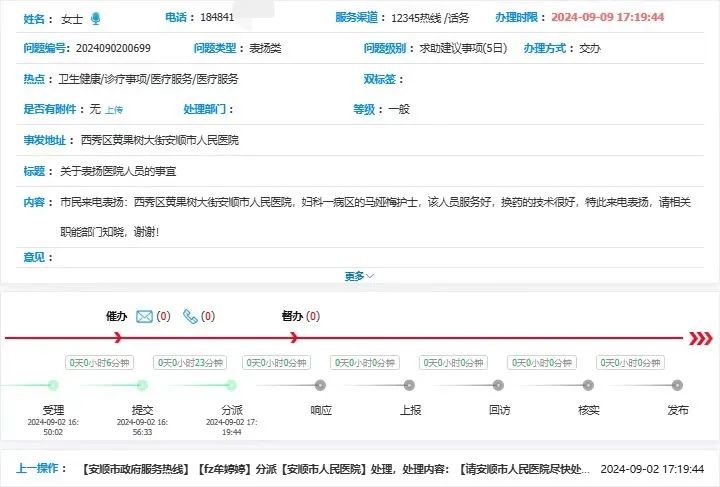
Task: Click the deadline 2024-09-09 17:19:44
Action: [x=608, y=17]
